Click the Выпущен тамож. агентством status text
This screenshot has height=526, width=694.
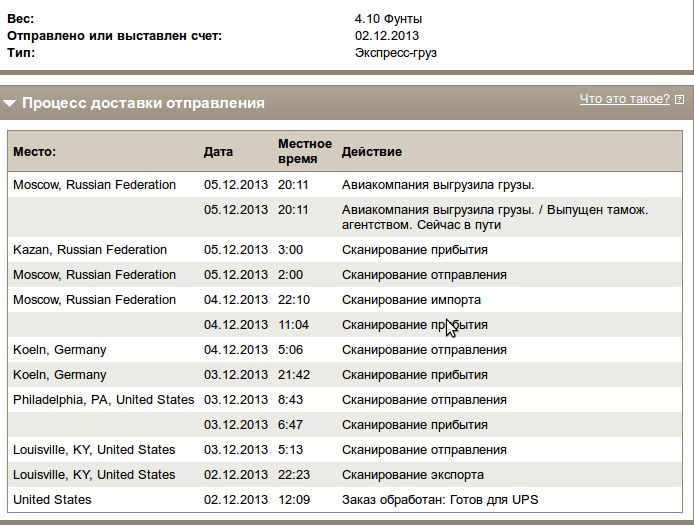tap(494, 217)
